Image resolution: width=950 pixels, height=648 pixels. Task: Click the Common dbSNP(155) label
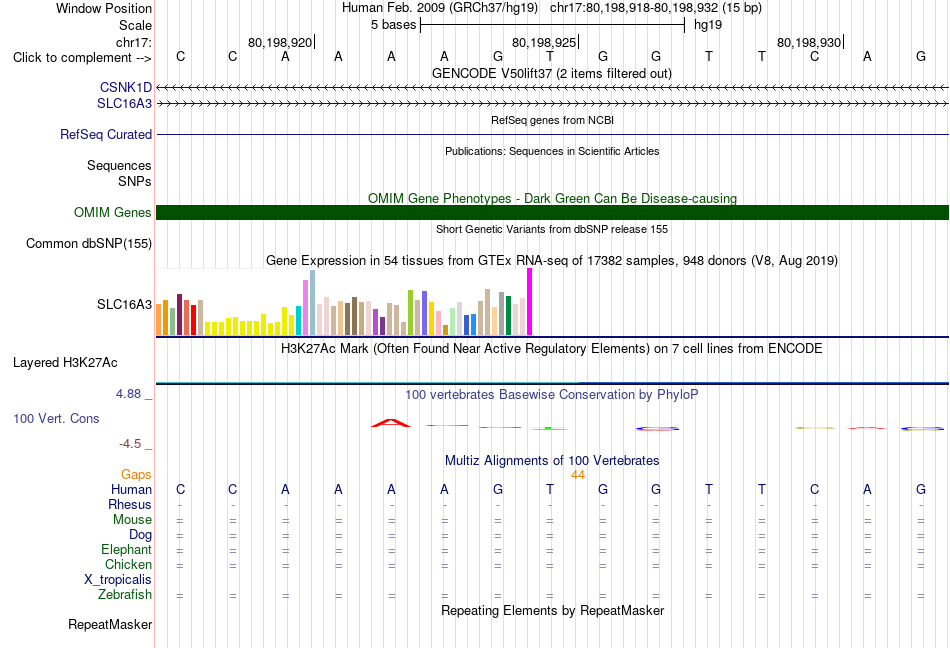(88, 243)
